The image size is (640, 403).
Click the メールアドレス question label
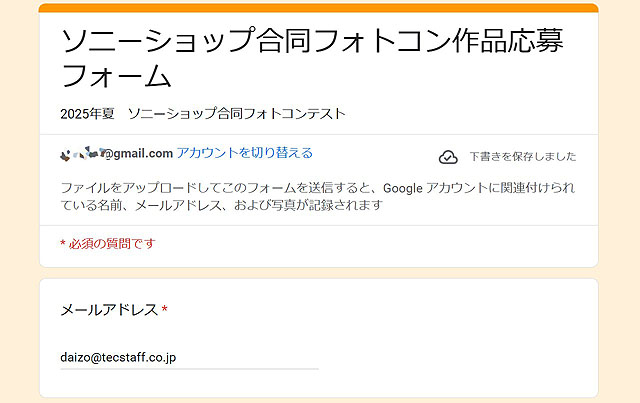click(109, 310)
